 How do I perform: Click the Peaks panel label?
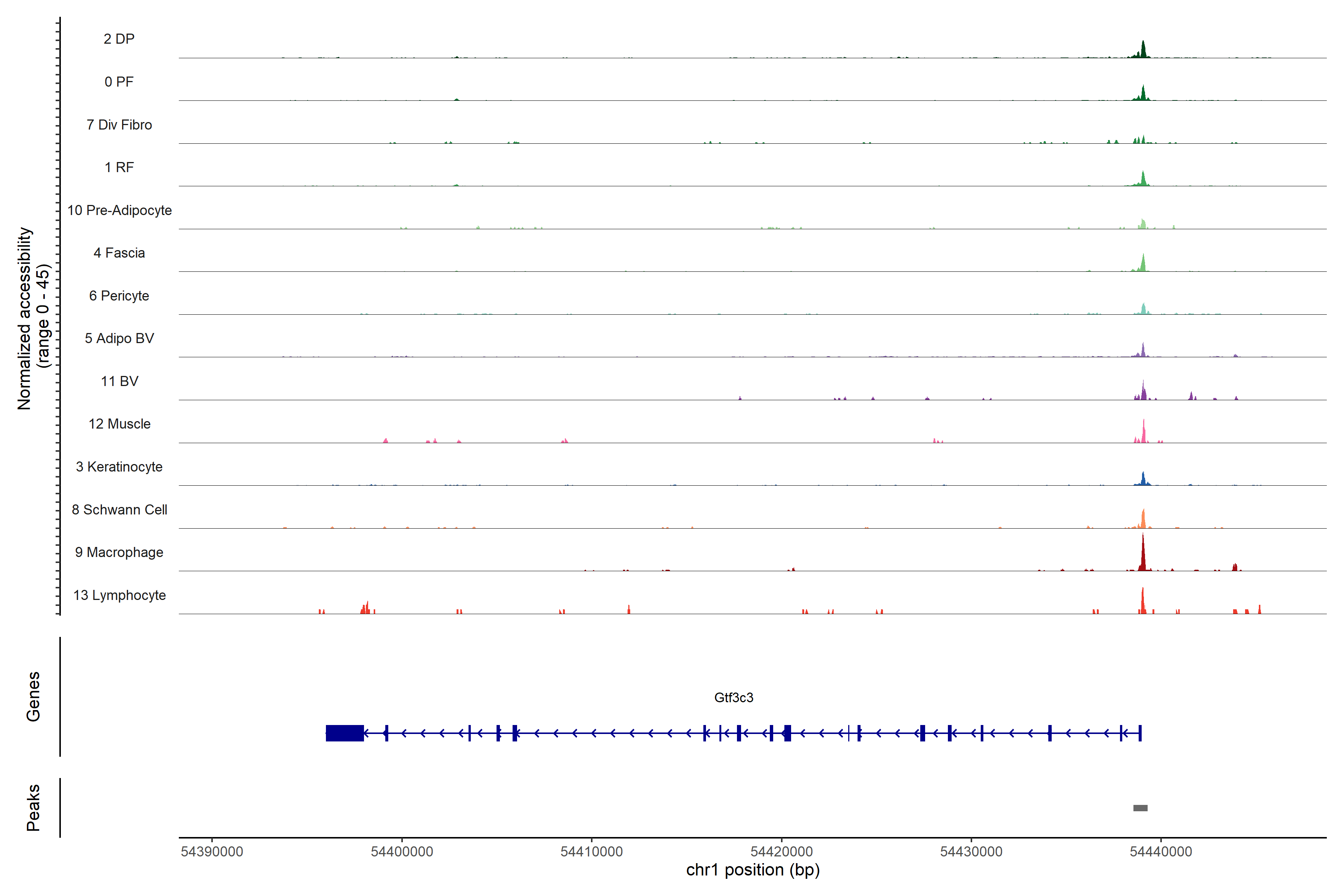click(x=33, y=808)
